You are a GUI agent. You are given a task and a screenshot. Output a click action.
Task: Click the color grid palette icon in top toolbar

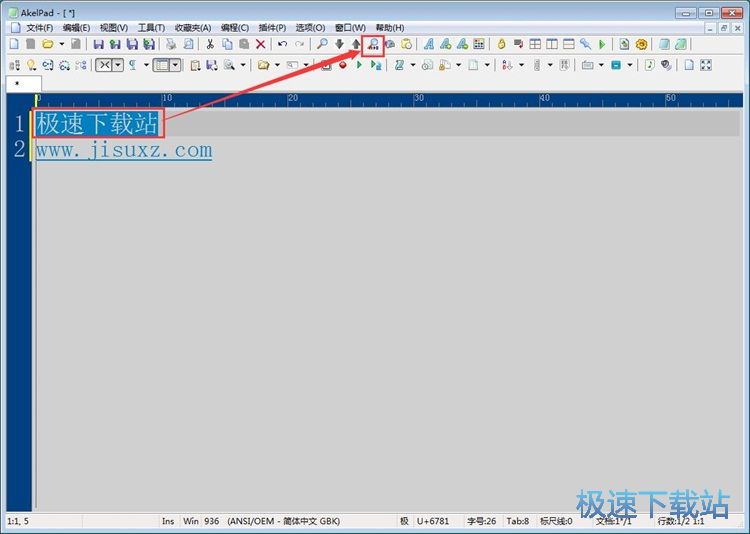coord(479,44)
